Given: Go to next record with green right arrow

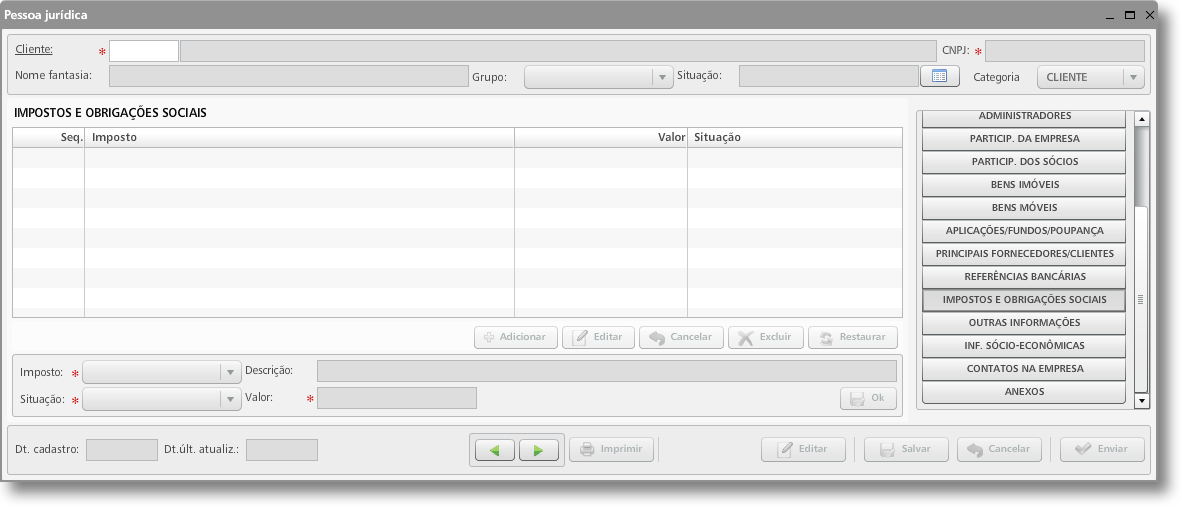Looking at the screenshot, I should pyautogui.click(x=539, y=450).
